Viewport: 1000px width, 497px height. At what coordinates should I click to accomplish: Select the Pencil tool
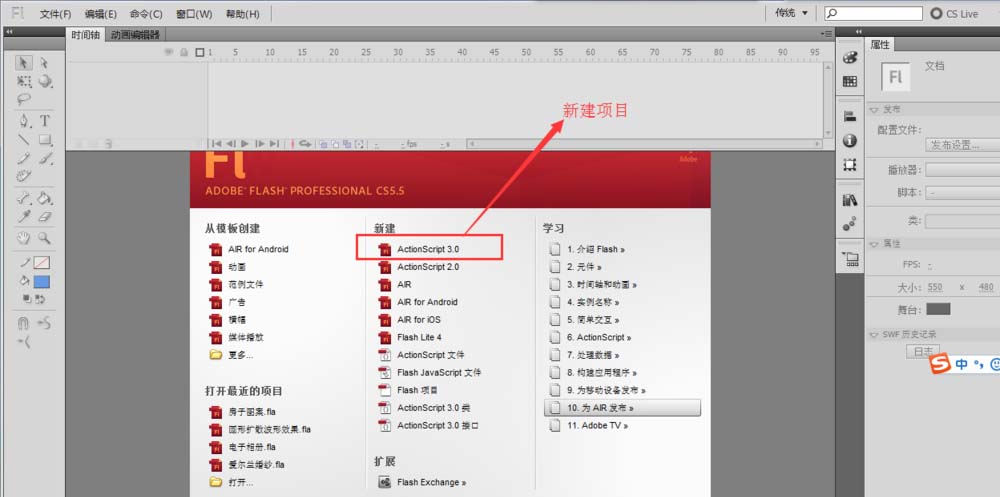click(x=24, y=158)
